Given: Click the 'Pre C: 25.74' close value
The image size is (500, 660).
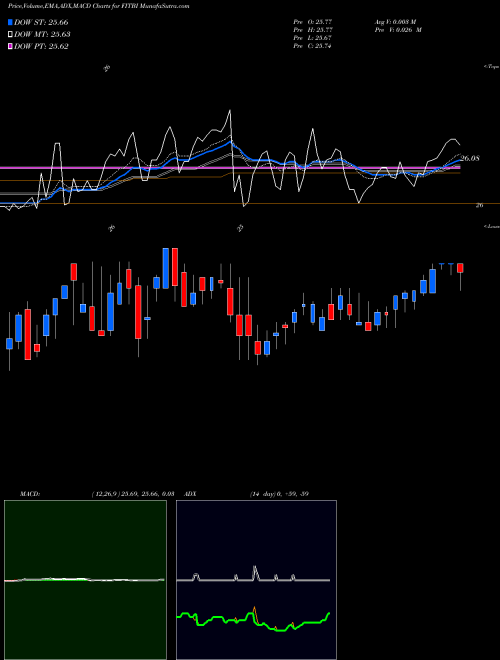Looking at the screenshot, I should 313,46.
